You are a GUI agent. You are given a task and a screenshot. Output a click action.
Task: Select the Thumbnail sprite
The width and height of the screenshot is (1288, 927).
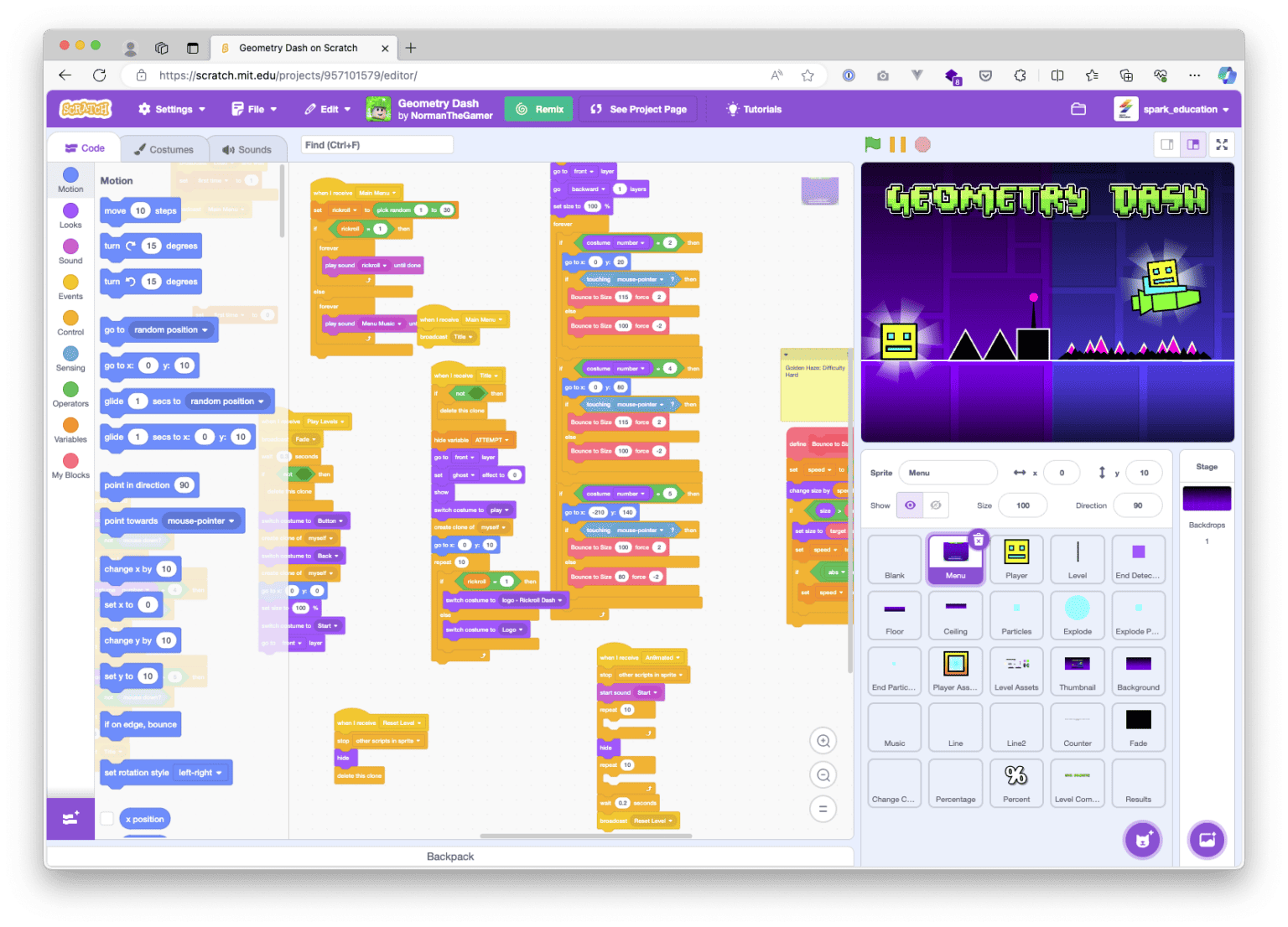click(1078, 671)
